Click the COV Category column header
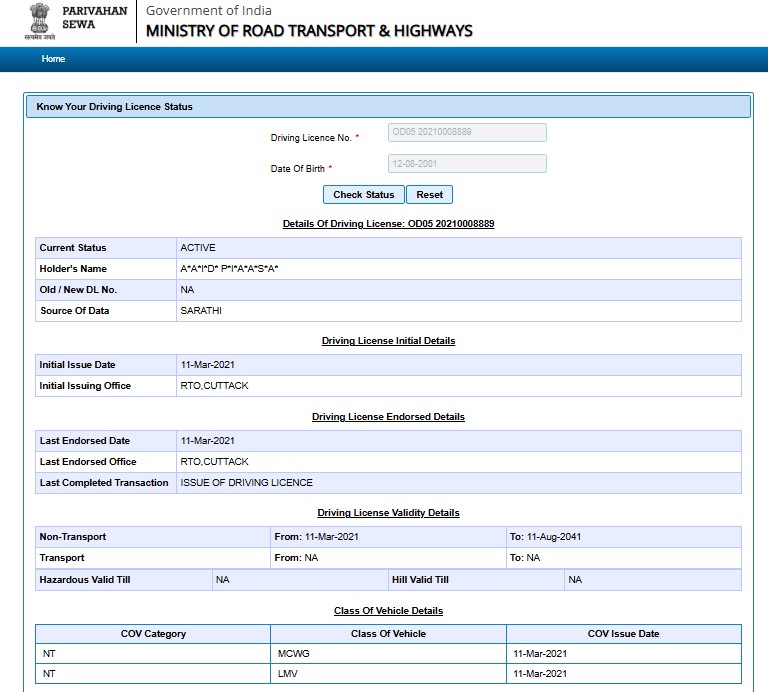768x692 pixels. click(x=153, y=634)
